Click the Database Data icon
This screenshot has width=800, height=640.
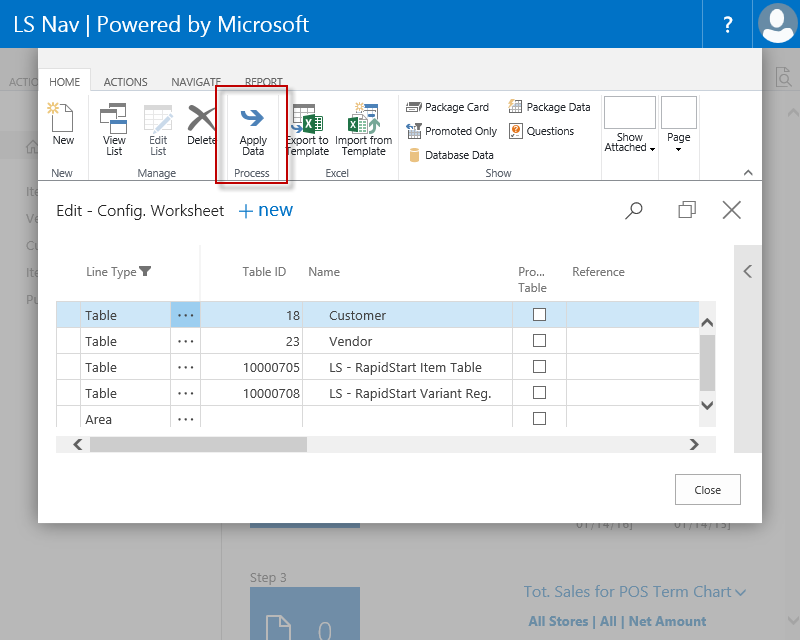[x=415, y=155]
